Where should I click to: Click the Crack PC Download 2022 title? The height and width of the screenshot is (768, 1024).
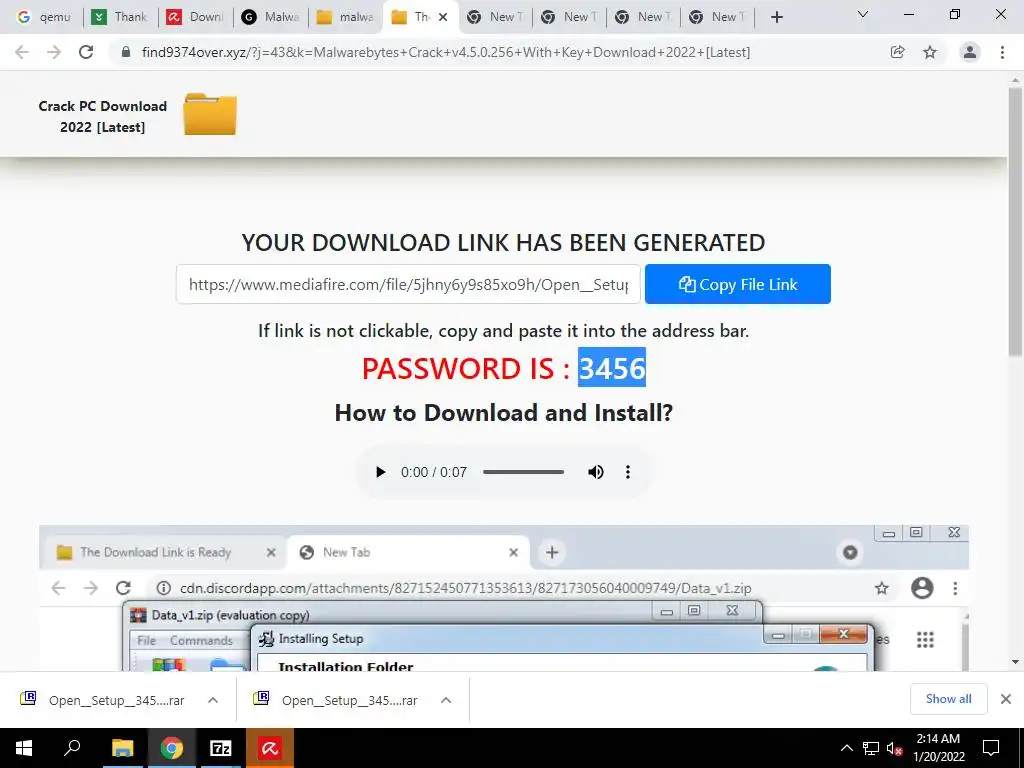tap(103, 116)
